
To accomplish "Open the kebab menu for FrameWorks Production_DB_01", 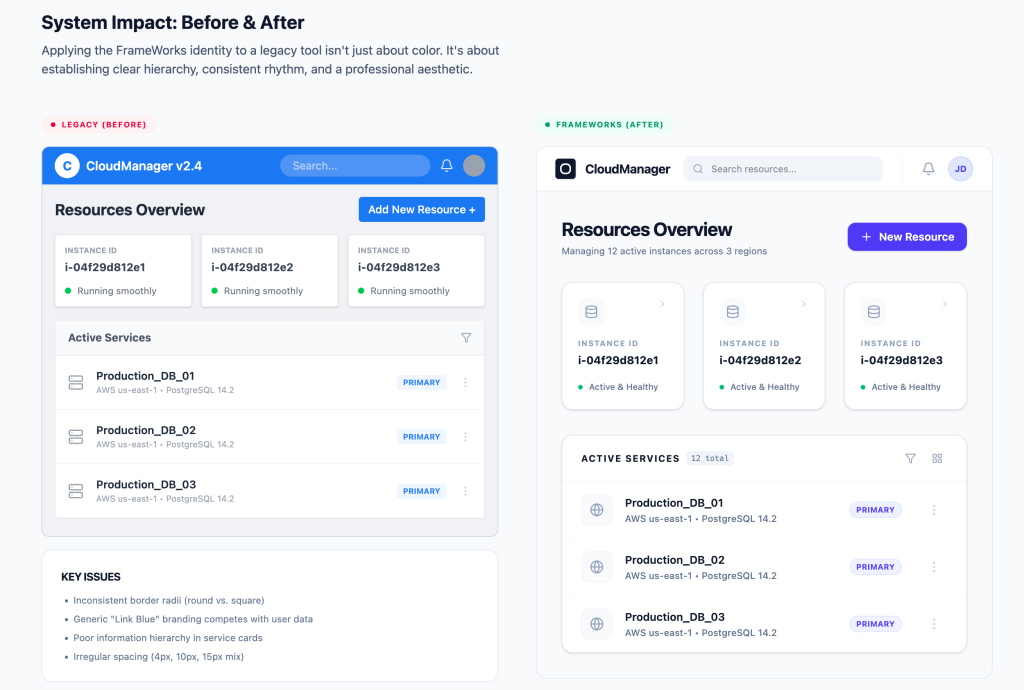I will pyautogui.click(x=934, y=510).
